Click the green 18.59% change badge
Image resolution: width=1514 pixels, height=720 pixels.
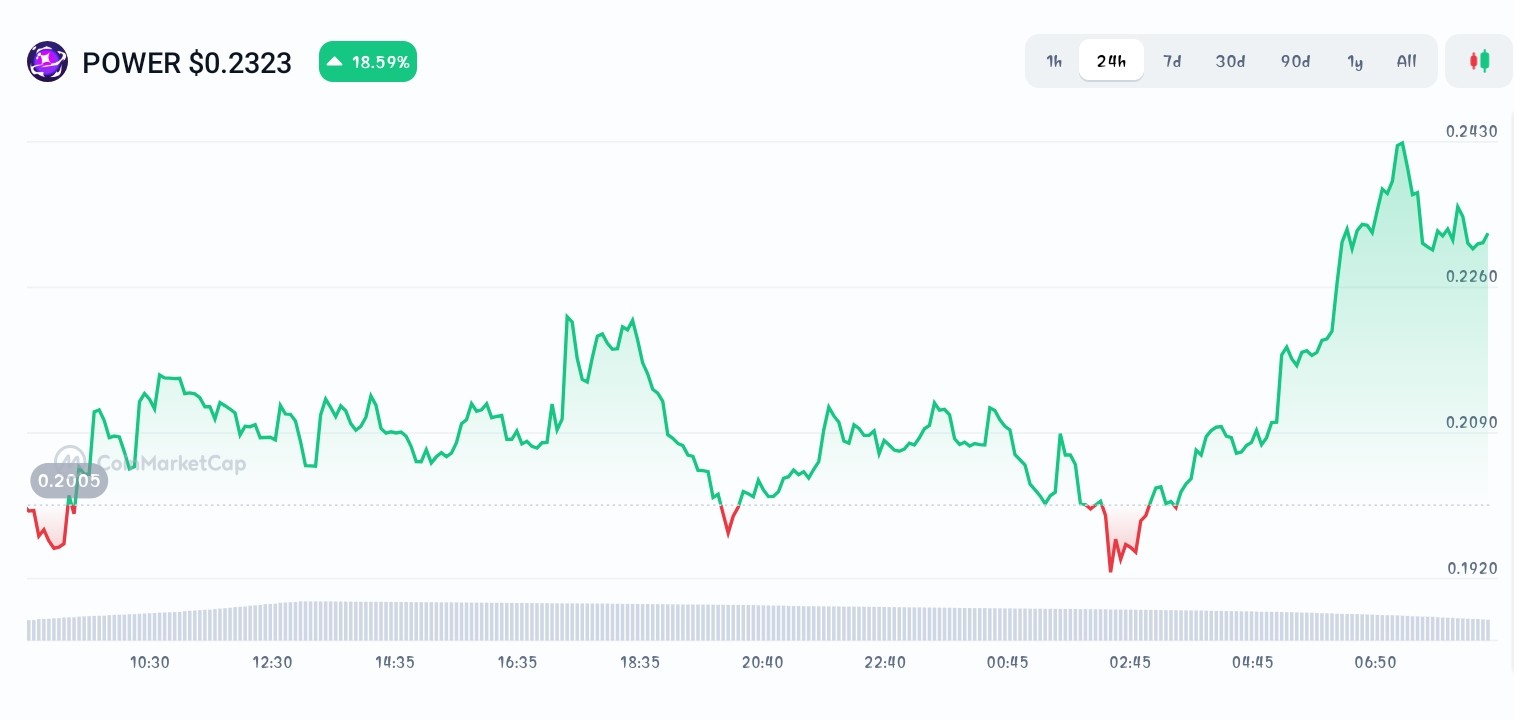(x=368, y=62)
